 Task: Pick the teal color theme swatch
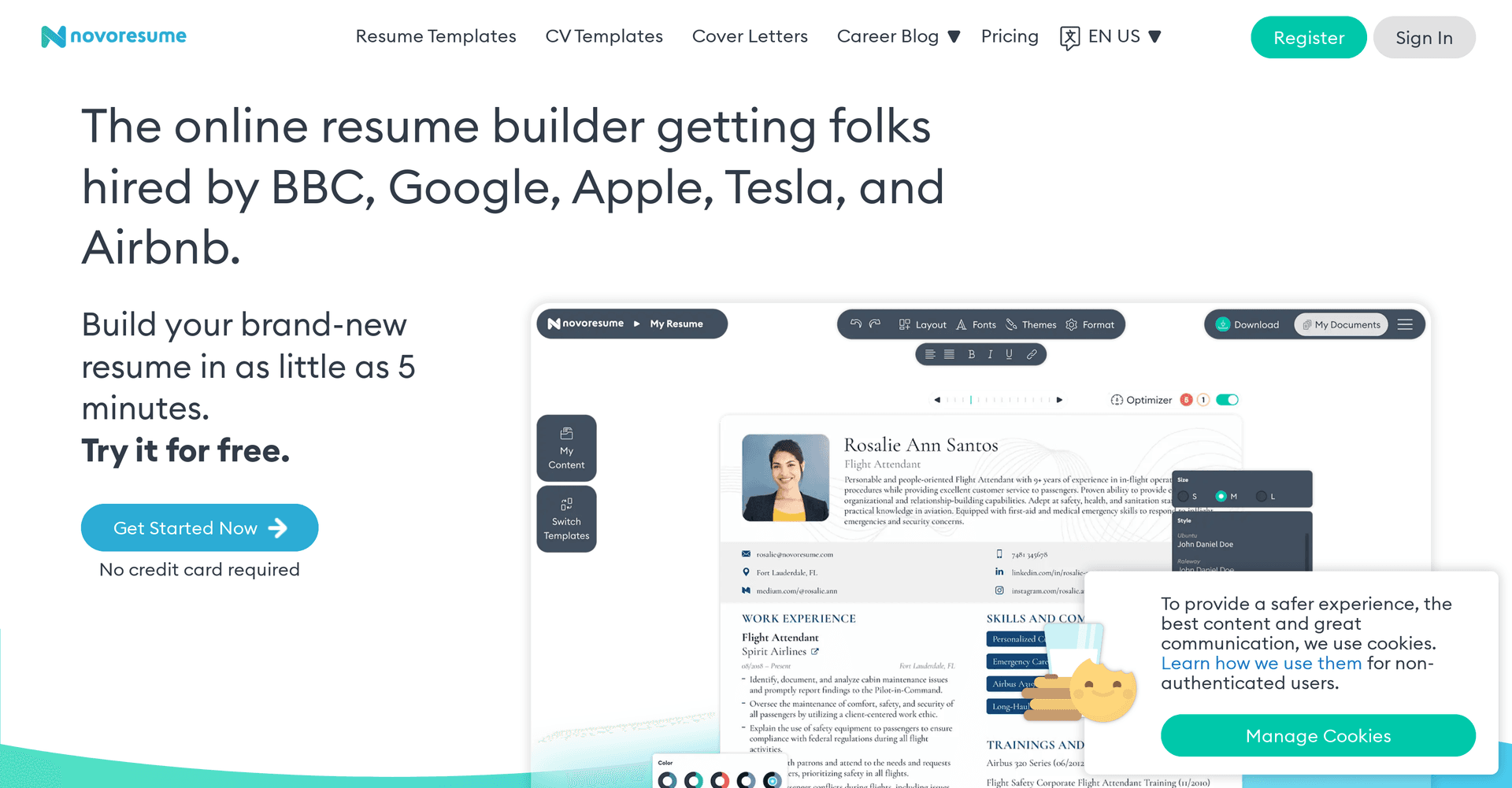(x=694, y=779)
